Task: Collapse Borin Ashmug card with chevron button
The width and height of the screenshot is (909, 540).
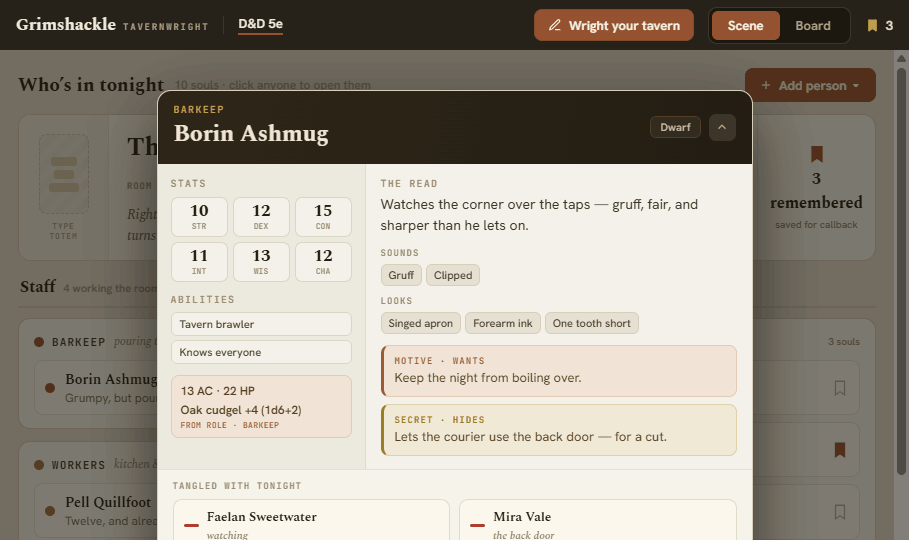Action: pyautogui.click(x=722, y=128)
